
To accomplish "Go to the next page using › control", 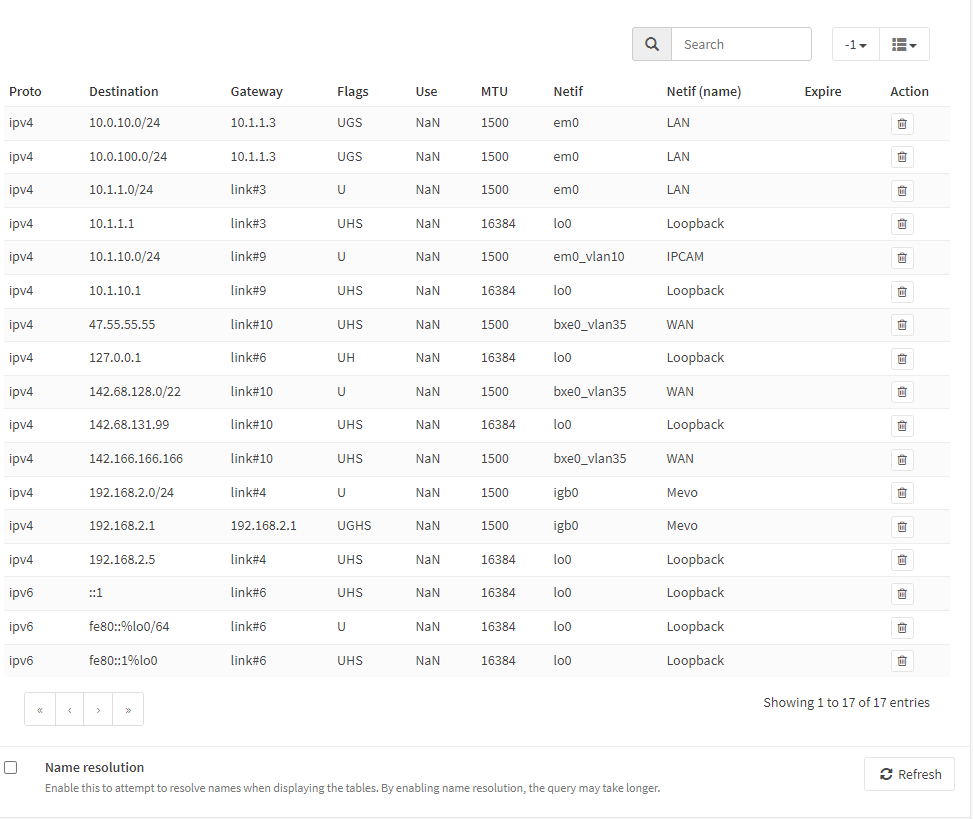I will point(98,709).
